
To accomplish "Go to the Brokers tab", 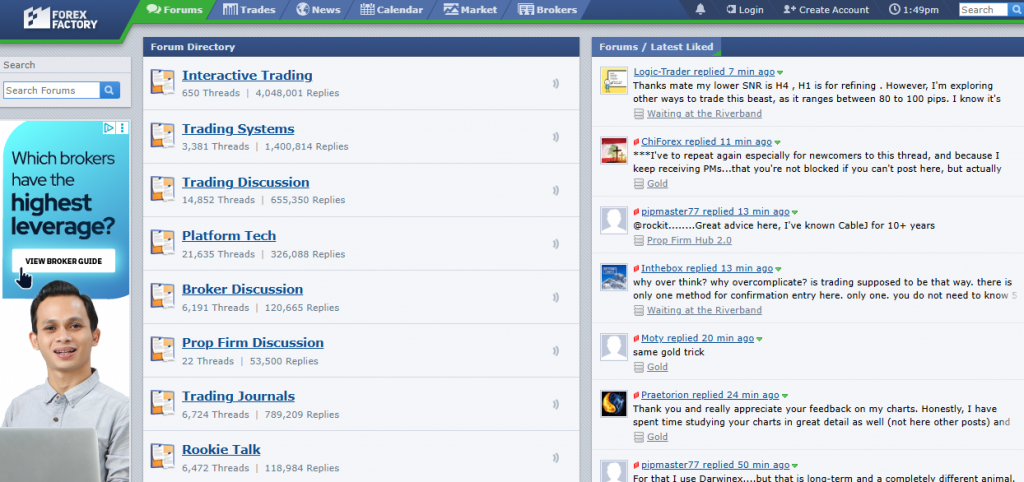I will (x=548, y=10).
